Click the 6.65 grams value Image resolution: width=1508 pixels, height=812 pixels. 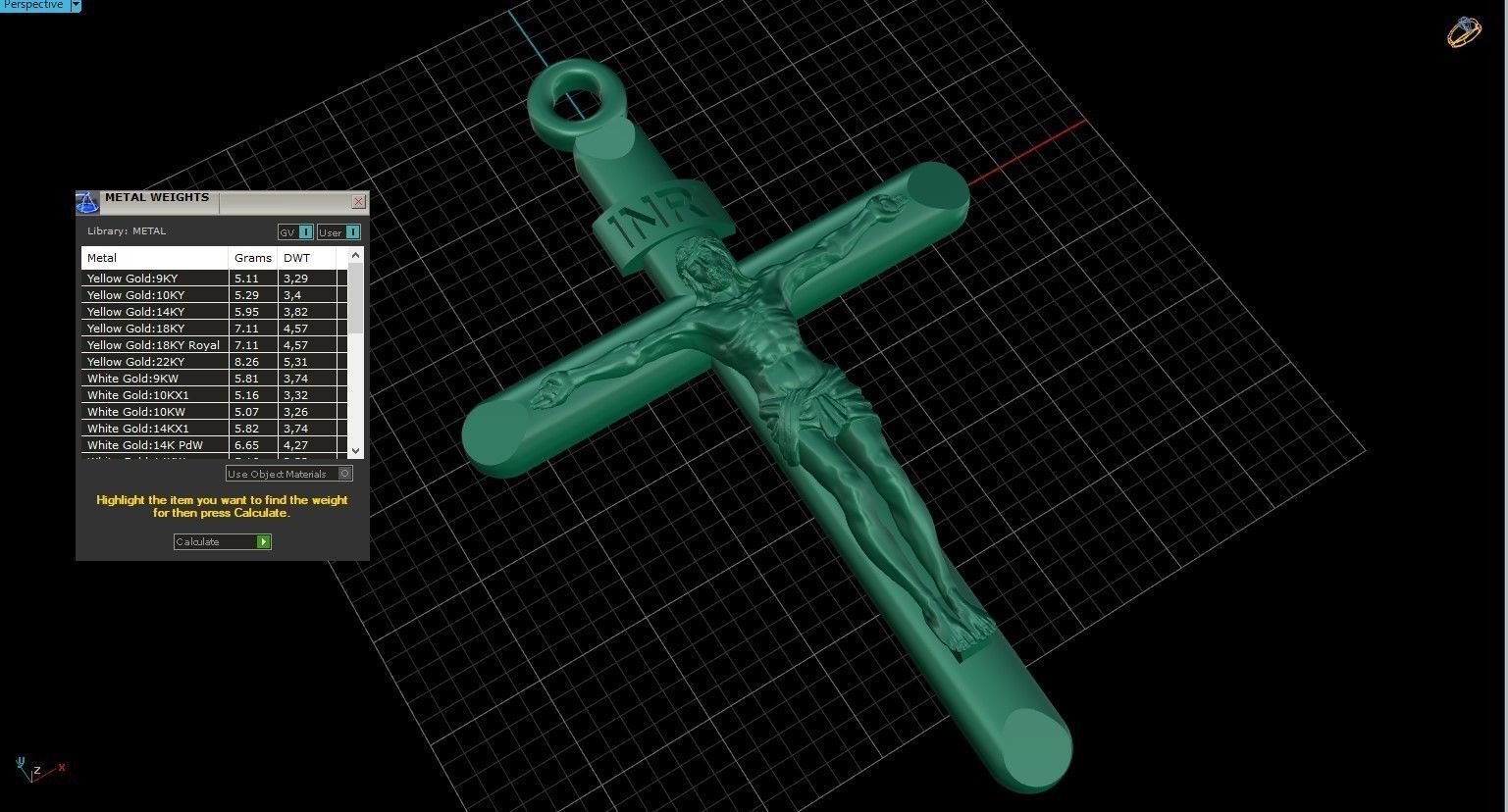tap(246, 445)
